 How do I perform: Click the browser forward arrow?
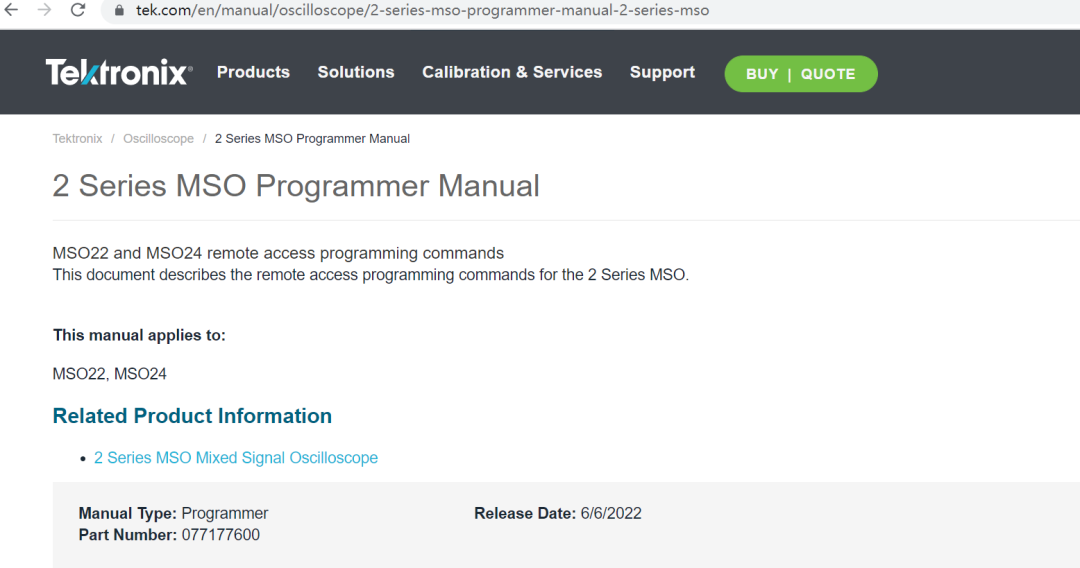44,10
